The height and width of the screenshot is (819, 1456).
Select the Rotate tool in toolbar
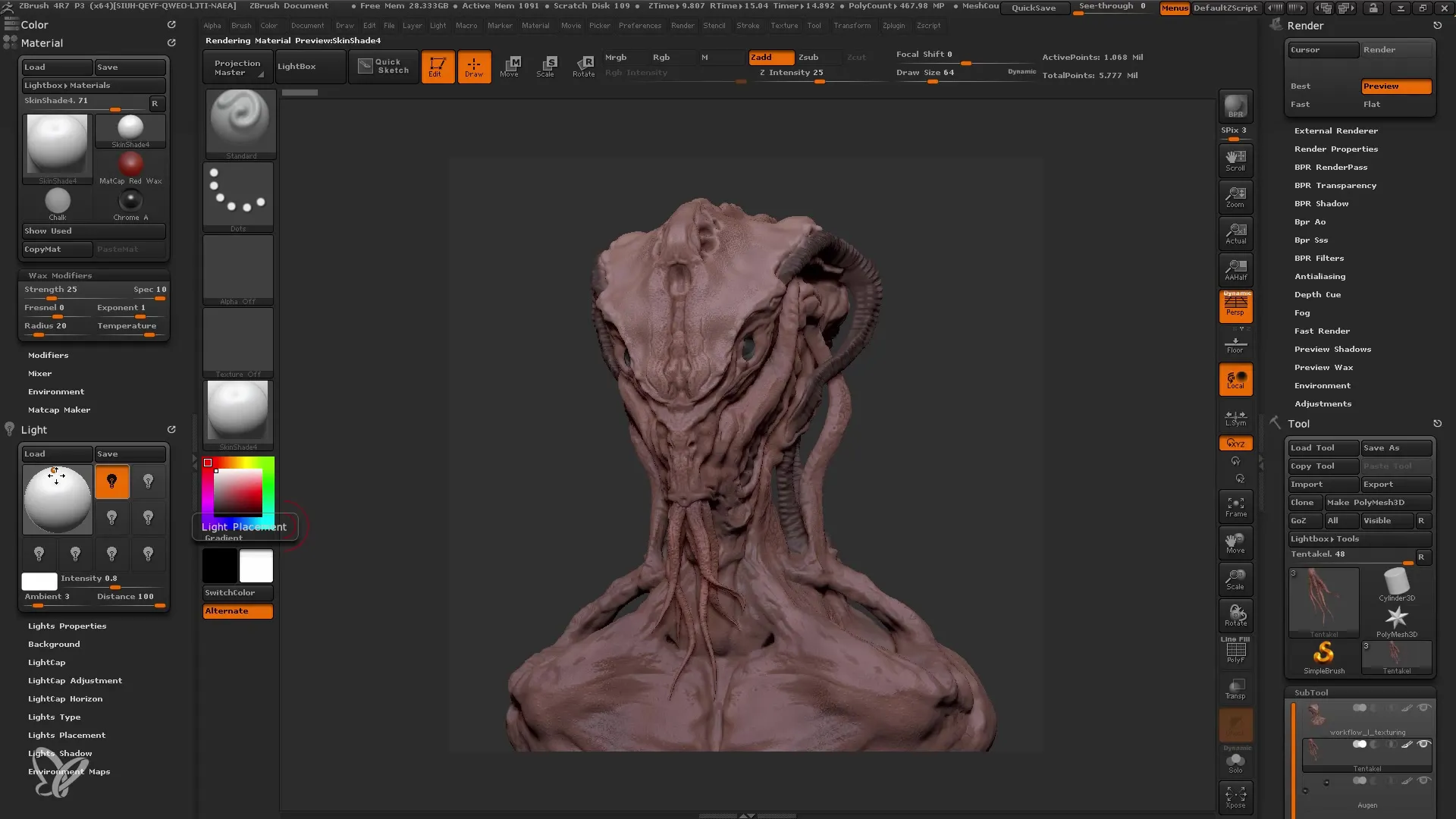[x=583, y=65]
